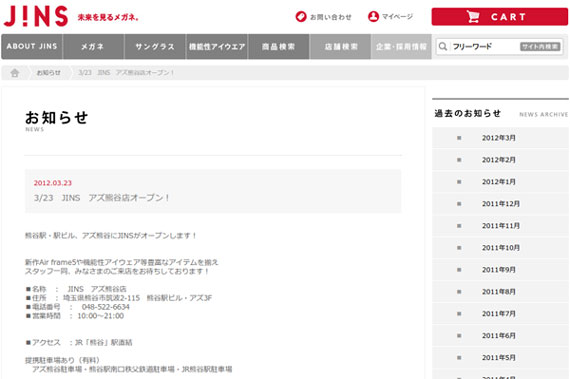Viewport: 570px width, 379px height.
Task: Open the サングラス menu
Action: [x=155, y=47]
